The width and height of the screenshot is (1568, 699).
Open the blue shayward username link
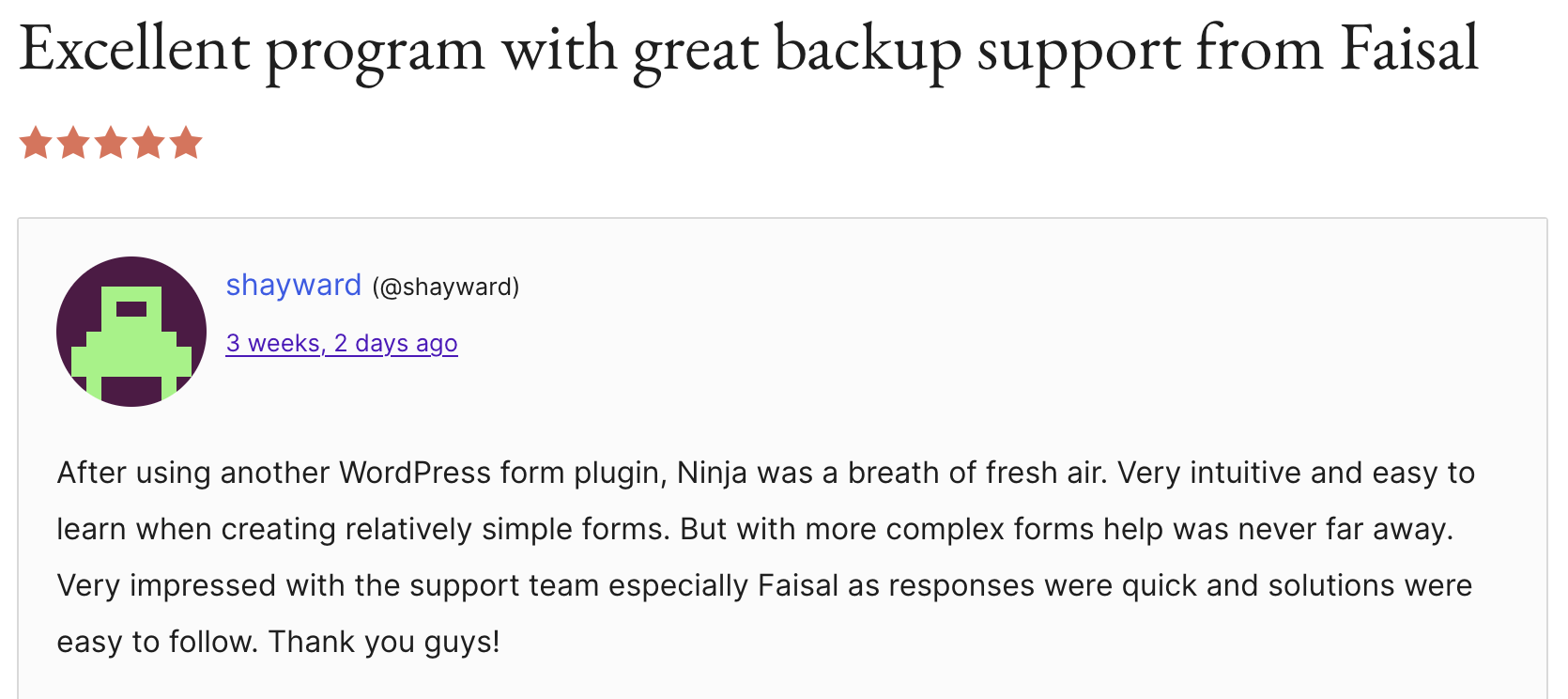click(293, 285)
